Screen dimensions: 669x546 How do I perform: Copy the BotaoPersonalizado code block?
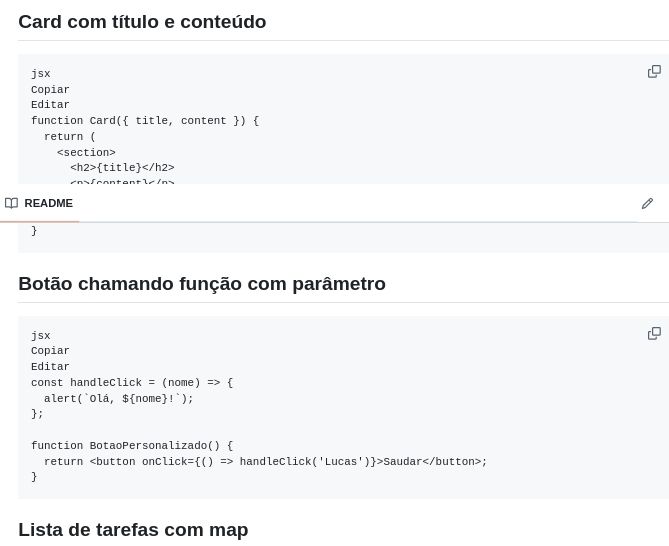(654, 333)
